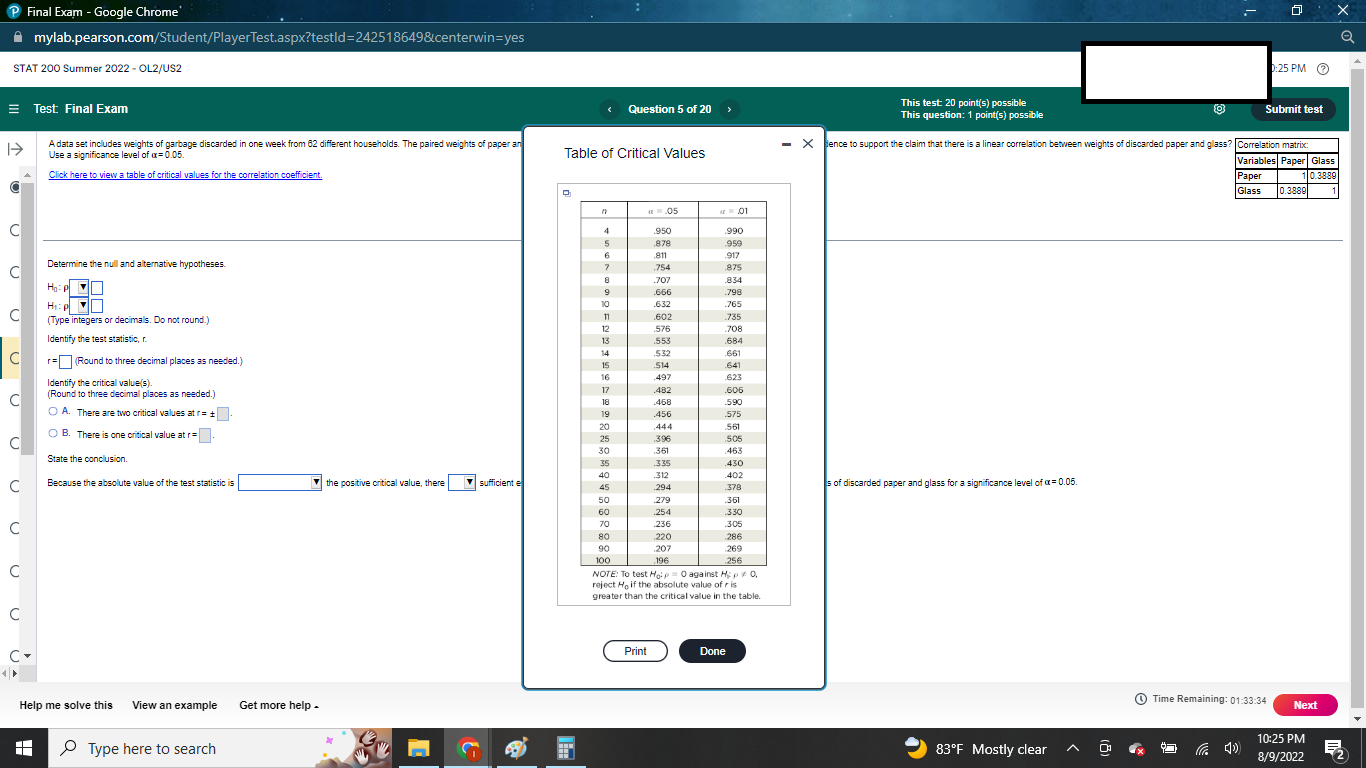Select the first question circle in sidebar
Image resolution: width=1366 pixels, height=768 pixels.
click(x=14, y=187)
